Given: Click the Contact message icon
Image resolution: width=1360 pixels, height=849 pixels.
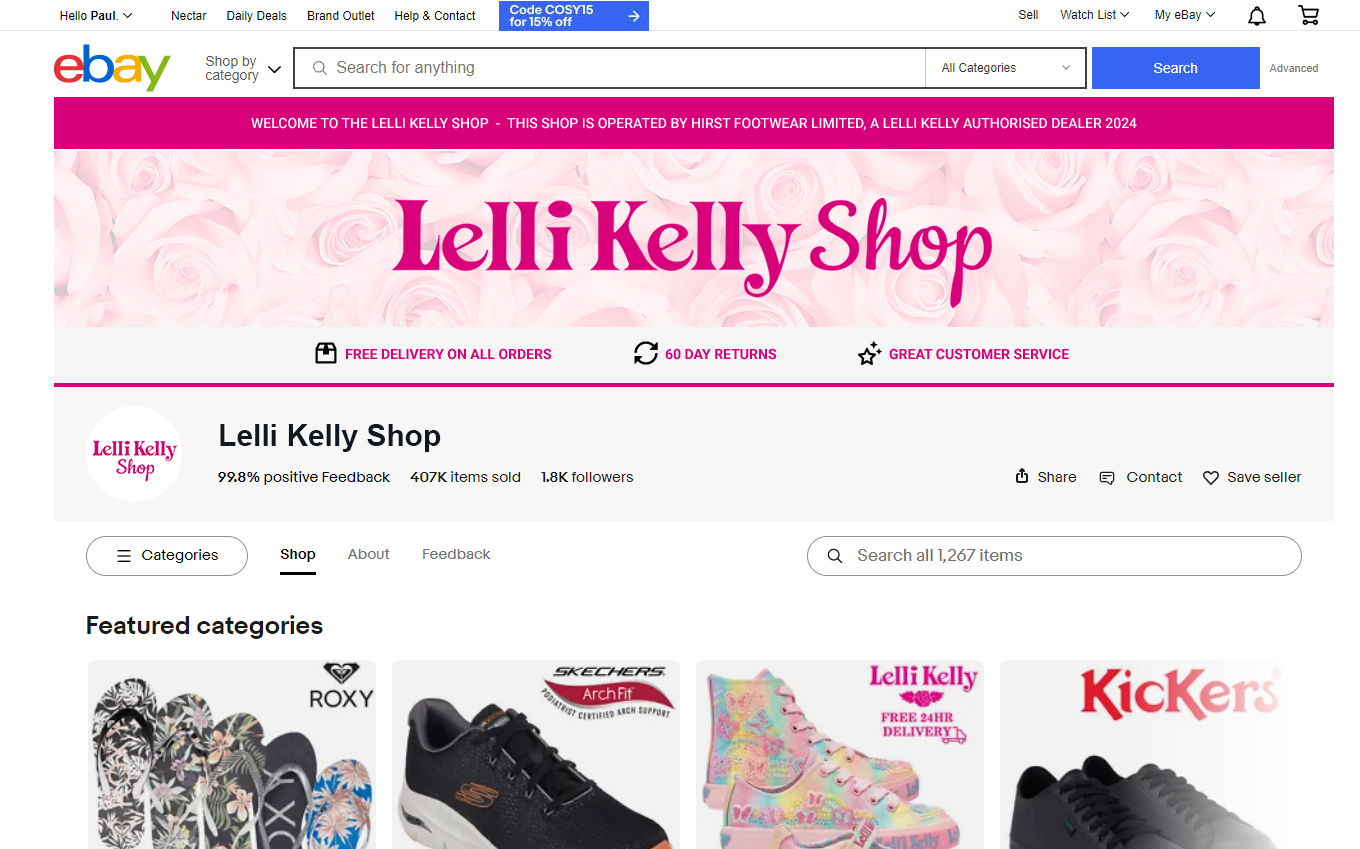Looking at the screenshot, I should 1107,478.
